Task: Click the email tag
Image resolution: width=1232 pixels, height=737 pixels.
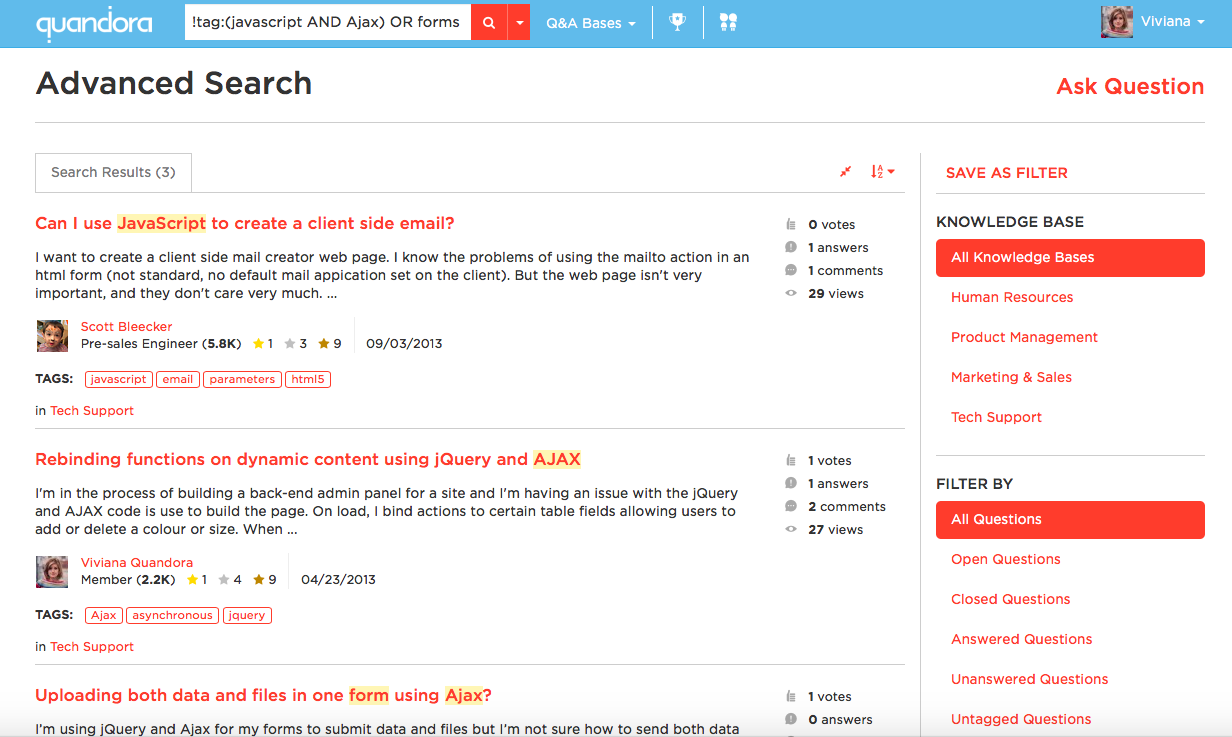Action: point(178,379)
